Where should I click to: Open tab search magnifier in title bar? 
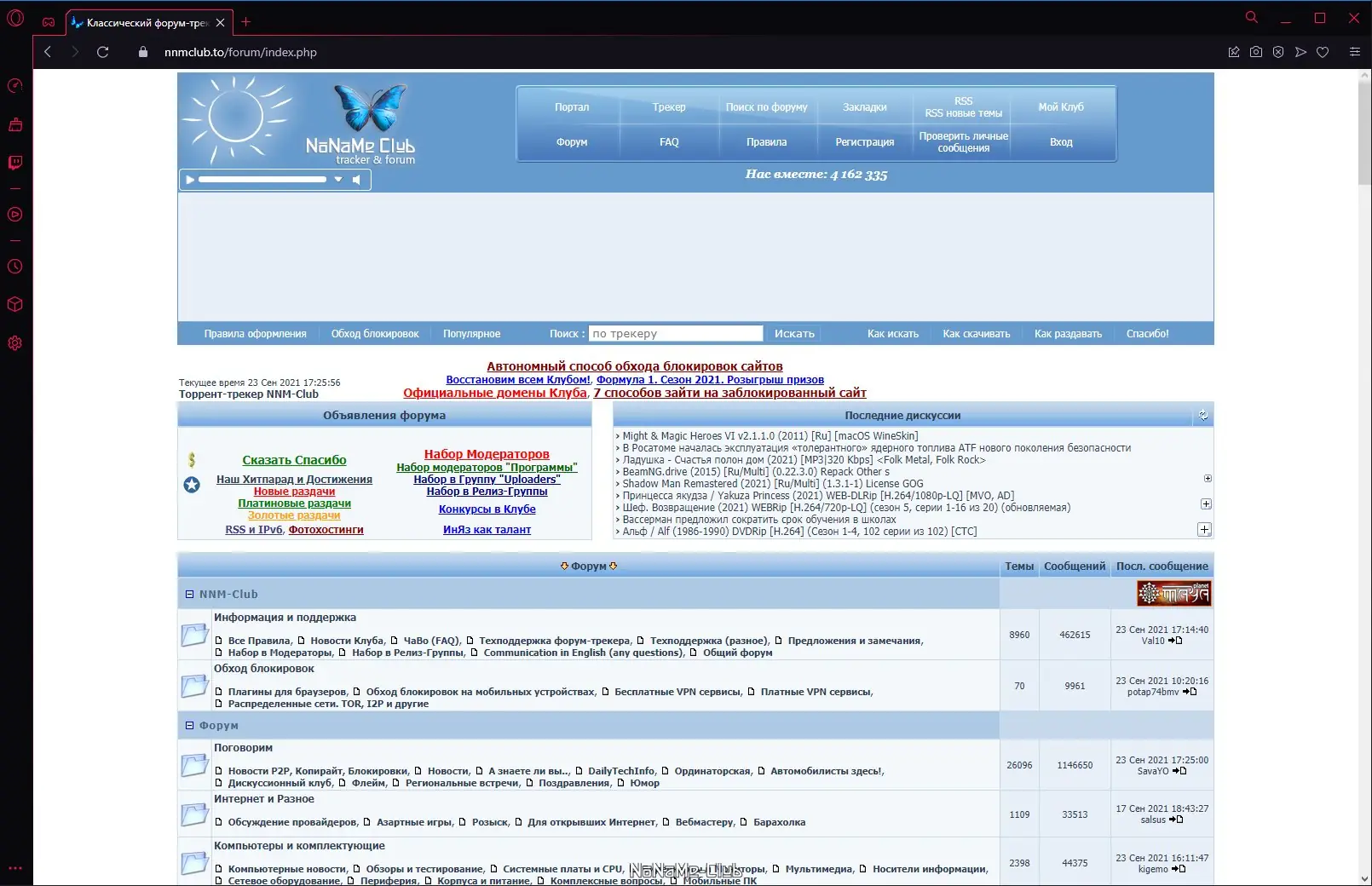click(x=1252, y=18)
